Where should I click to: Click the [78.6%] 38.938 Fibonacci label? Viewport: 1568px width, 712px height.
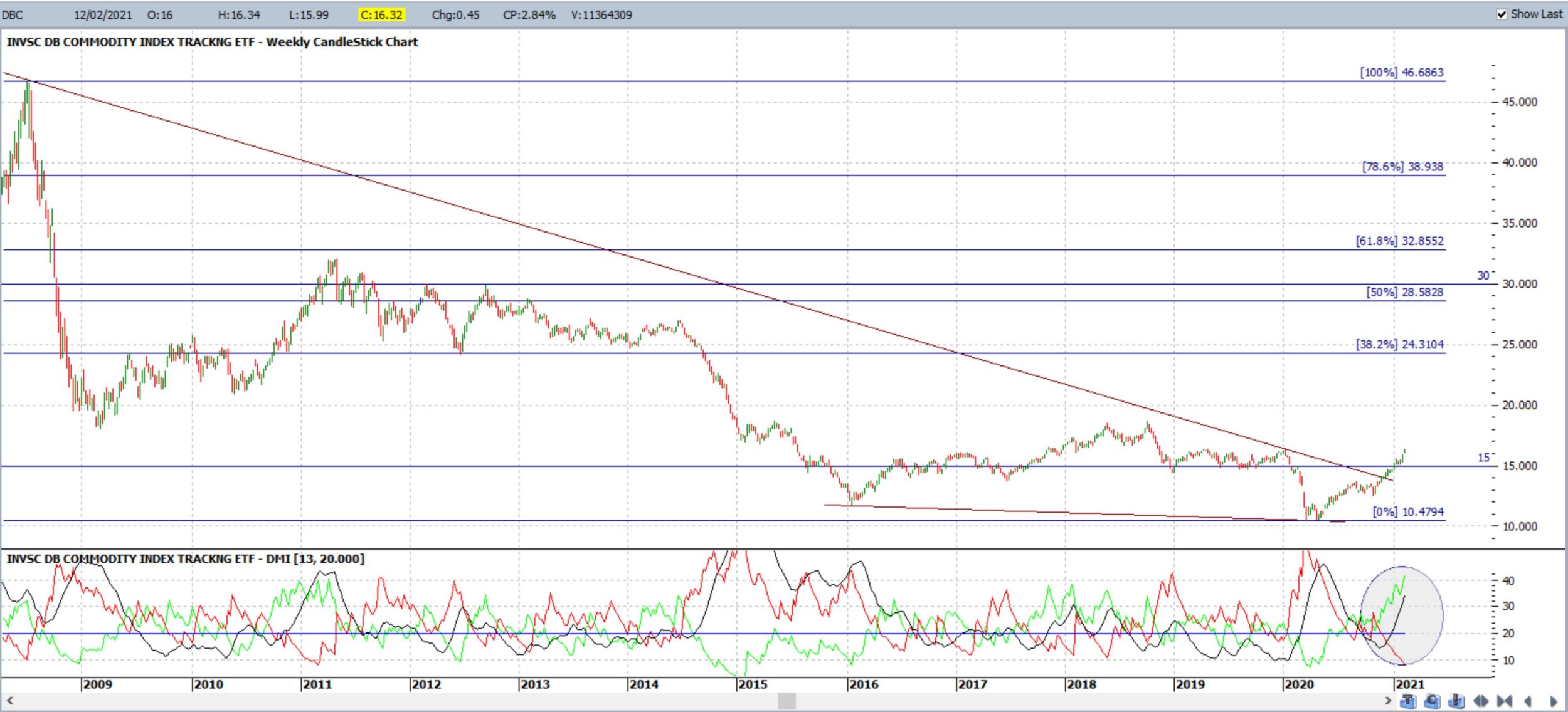[1402, 167]
